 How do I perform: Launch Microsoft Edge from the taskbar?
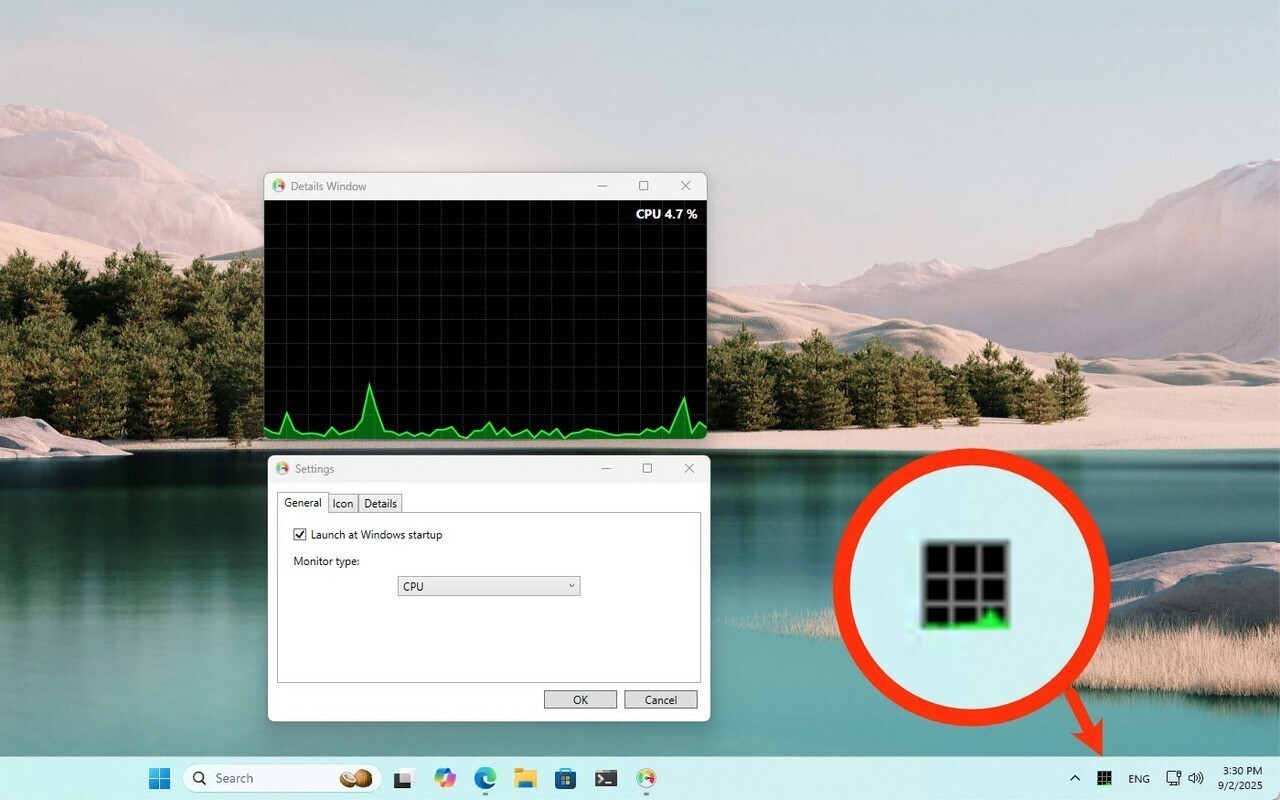click(485, 778)
